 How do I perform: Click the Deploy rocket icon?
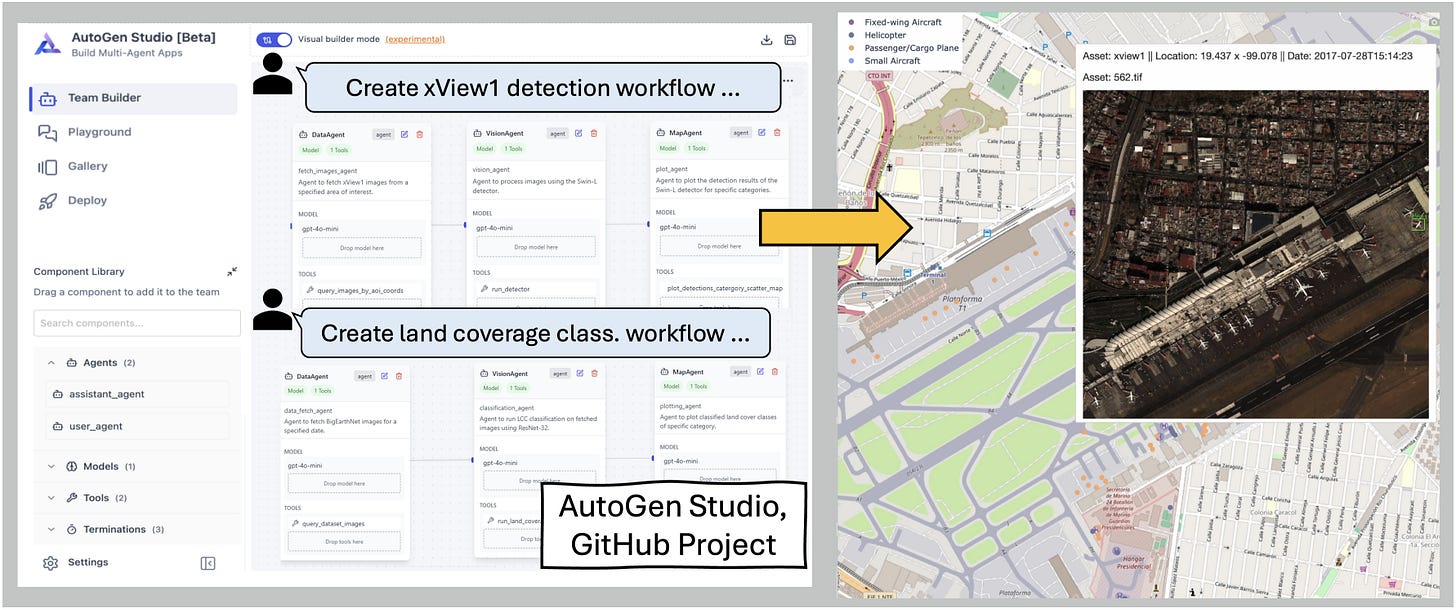[x=47, y=201]
